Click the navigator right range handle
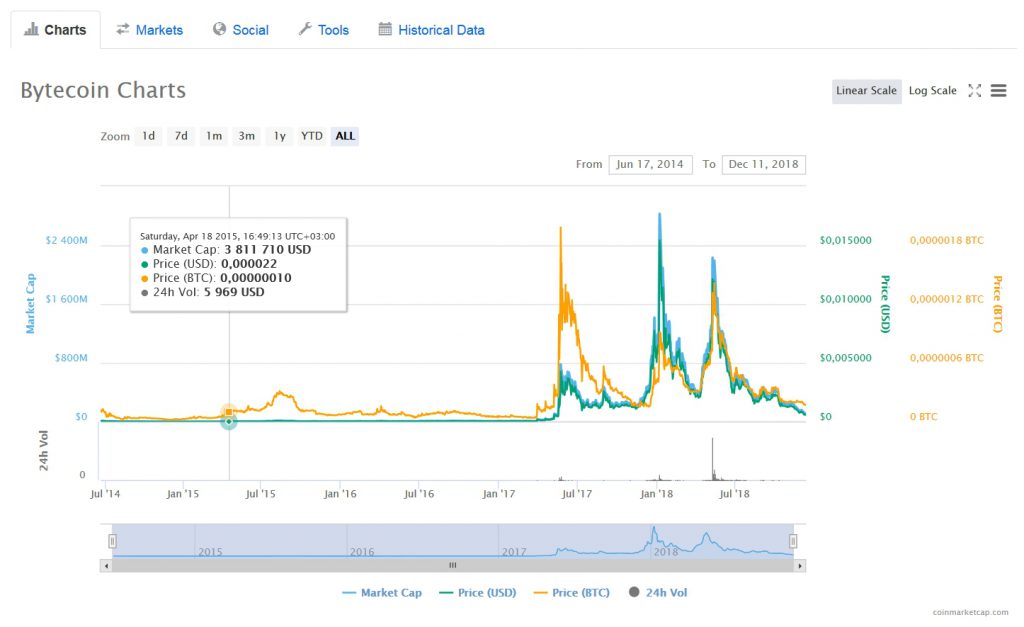Screen dimensions: 1024x627 coord(793,541)
